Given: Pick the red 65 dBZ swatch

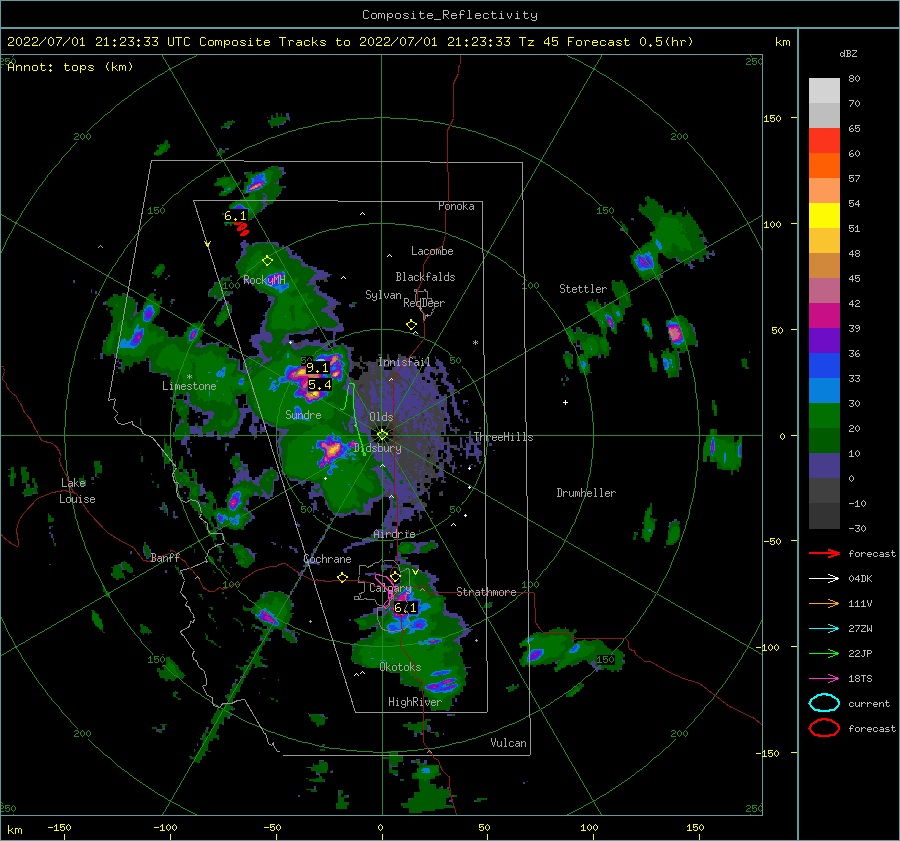Looking at the screenshot, I should pos(824,140).
